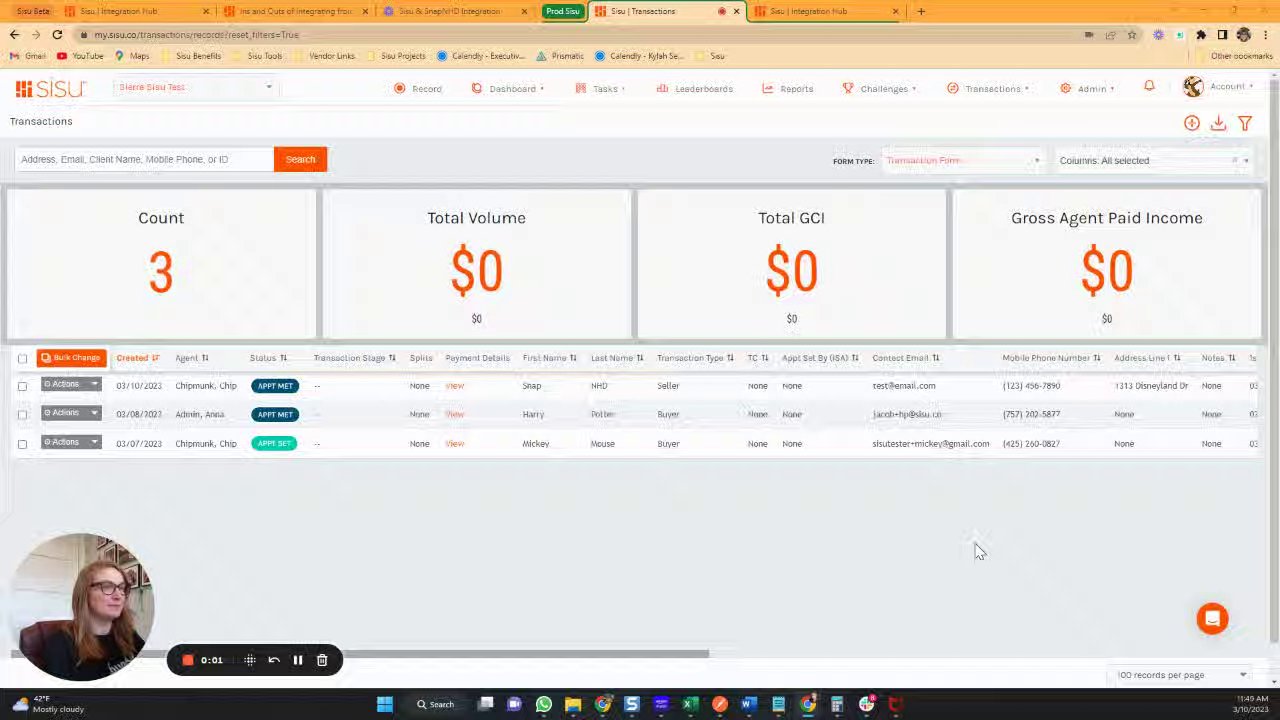Bookmark this page star icon
Screen dimensions: 1280x720
1131,35
